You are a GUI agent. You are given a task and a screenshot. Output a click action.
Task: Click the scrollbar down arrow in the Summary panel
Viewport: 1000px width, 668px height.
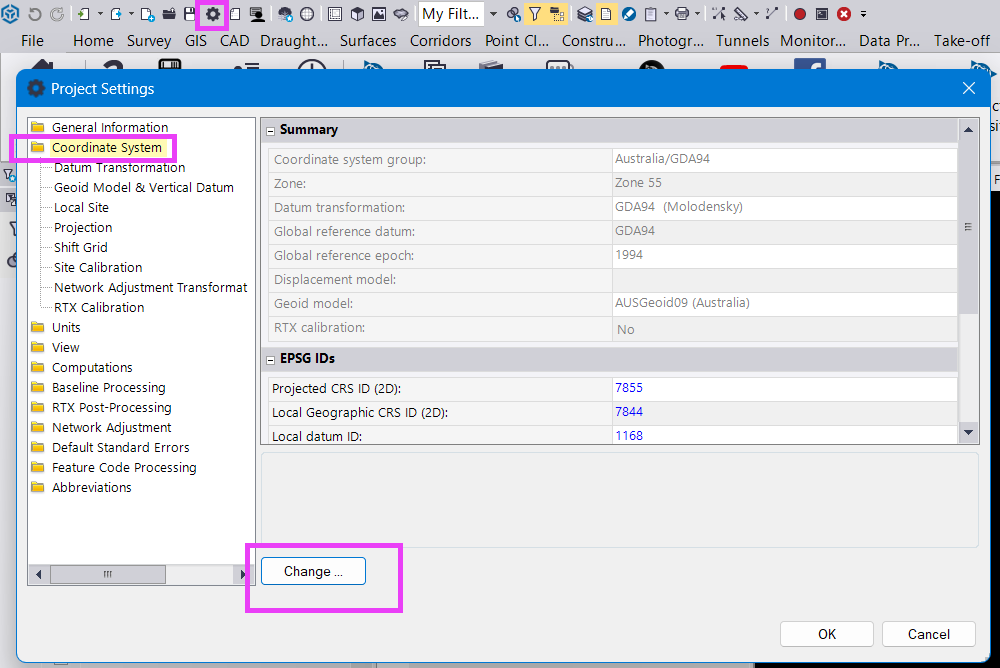[967, 431]
